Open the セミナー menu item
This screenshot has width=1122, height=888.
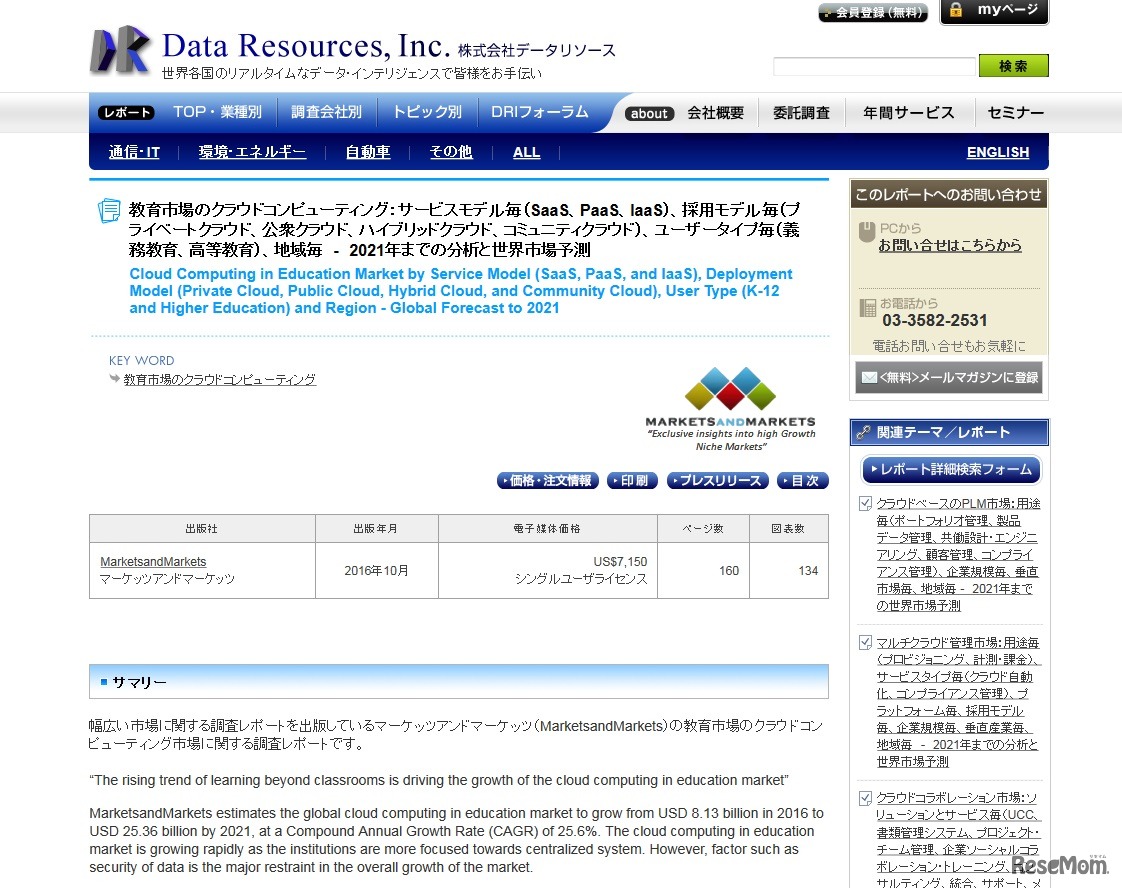1015,113
